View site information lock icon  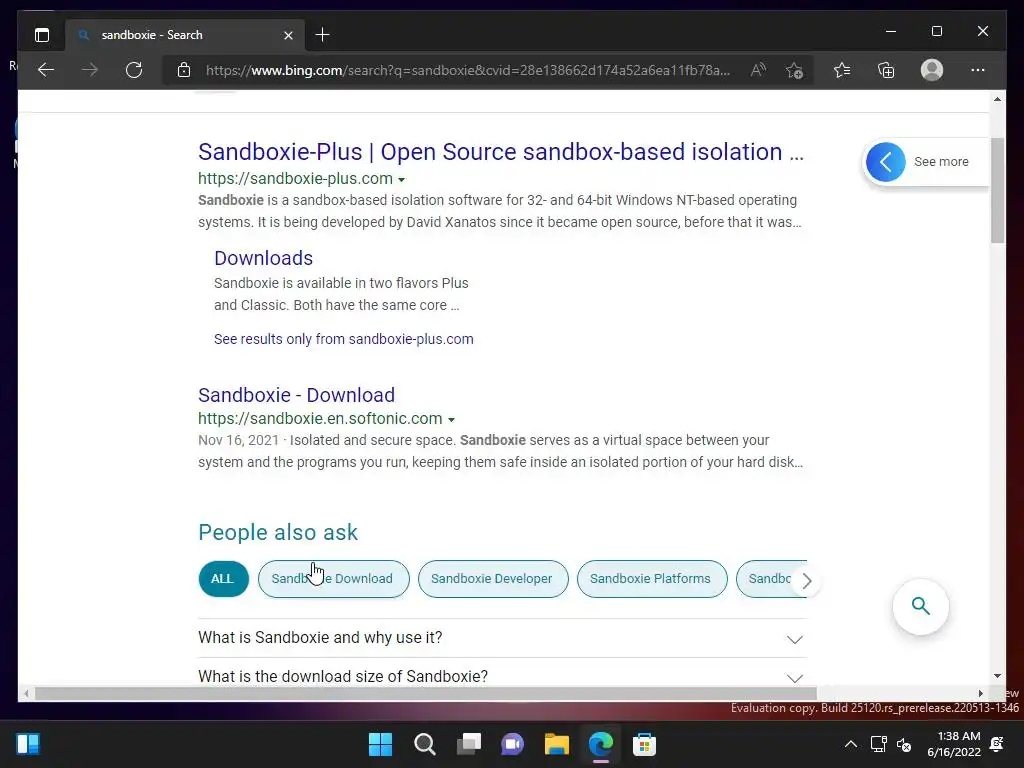point(184,70)
